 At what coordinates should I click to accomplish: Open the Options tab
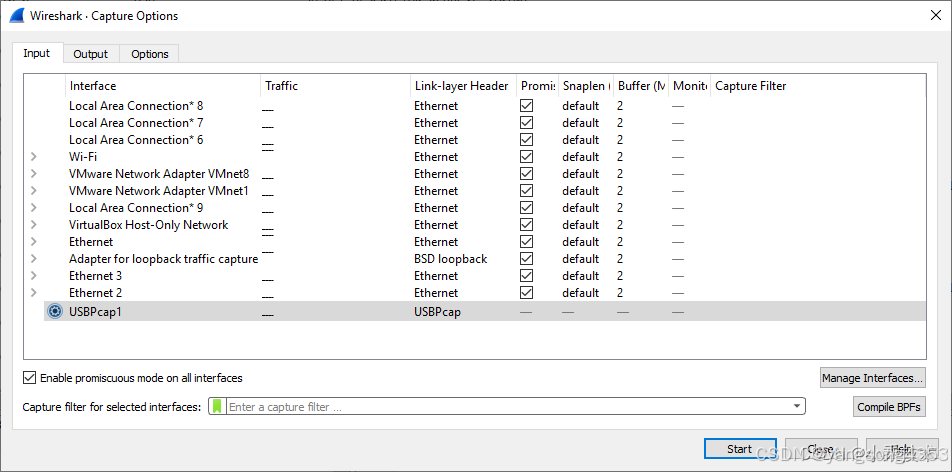coord(149,54)
